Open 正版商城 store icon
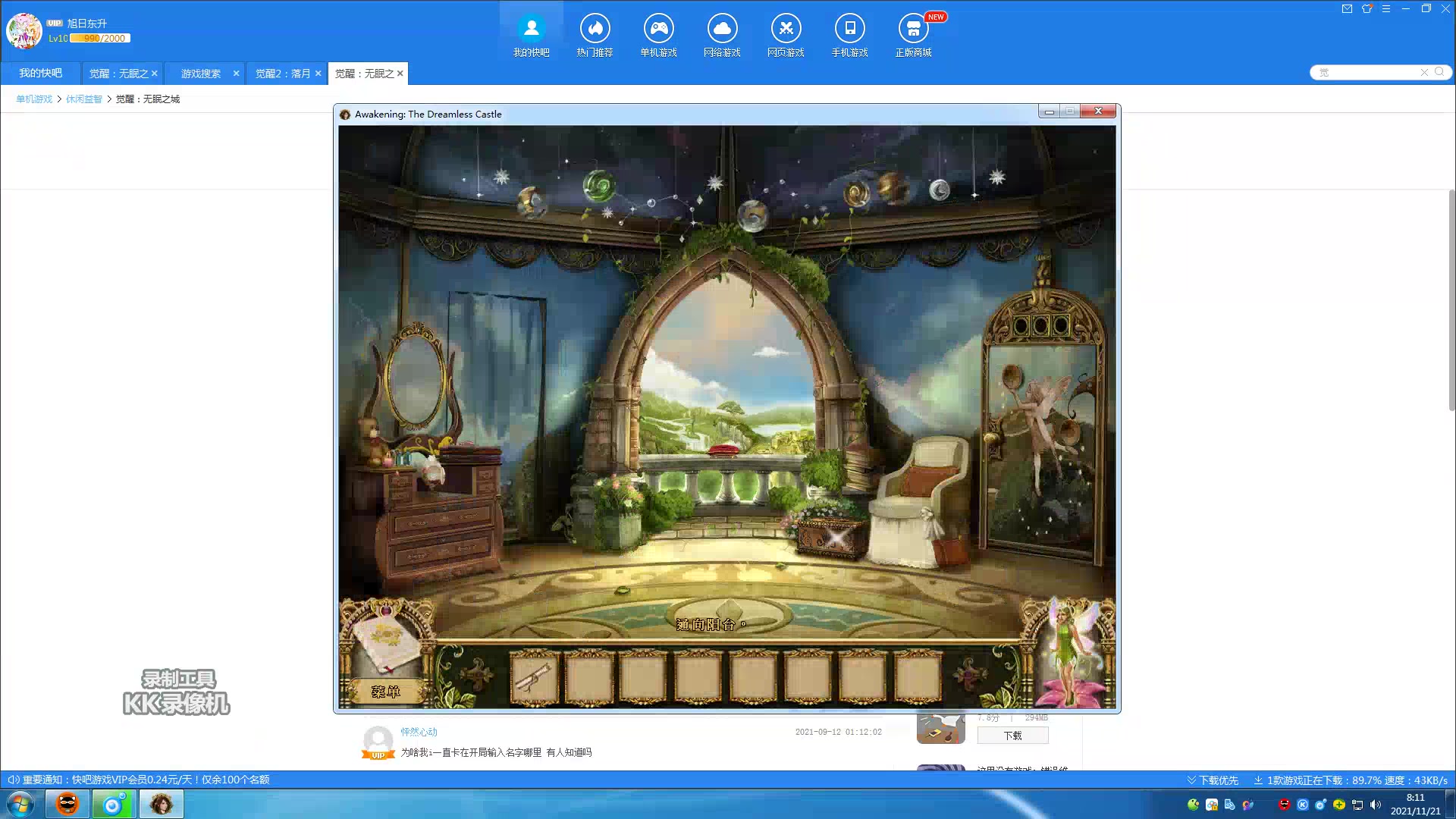 click(x=913, y=28)
